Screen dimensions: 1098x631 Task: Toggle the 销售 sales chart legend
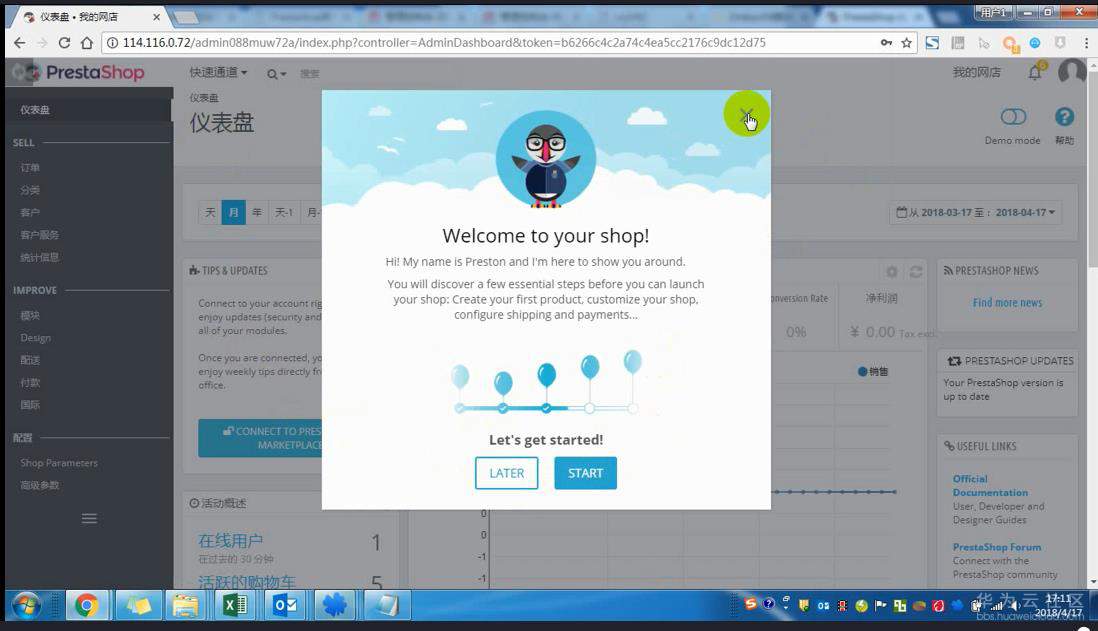pos(873,372)
